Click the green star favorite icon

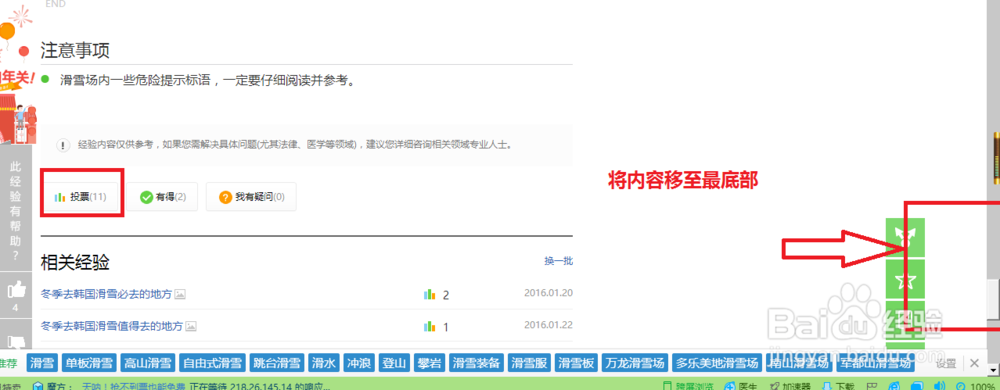pos(905,278)
